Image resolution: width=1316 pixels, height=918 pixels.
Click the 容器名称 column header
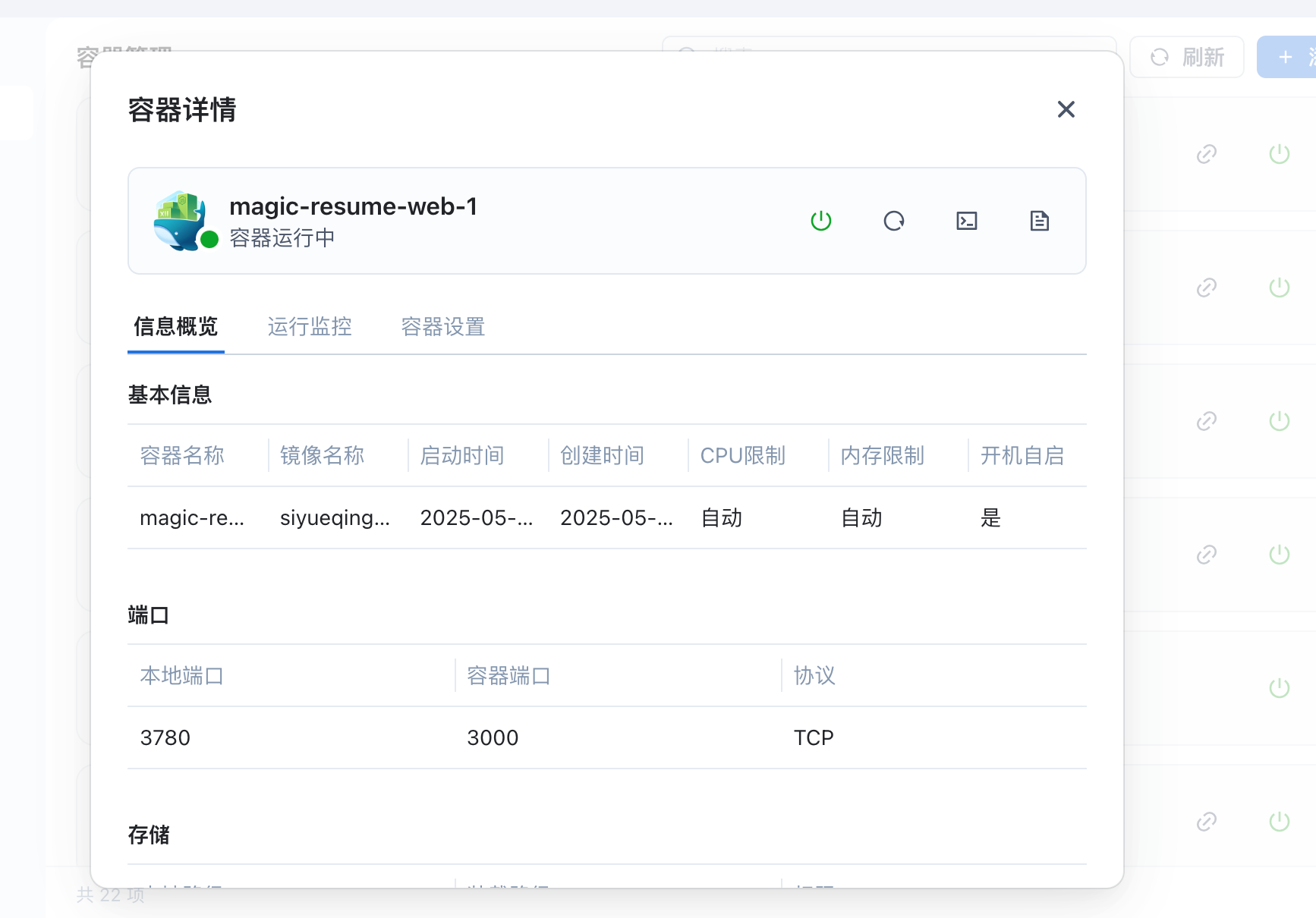coord(182,455)
